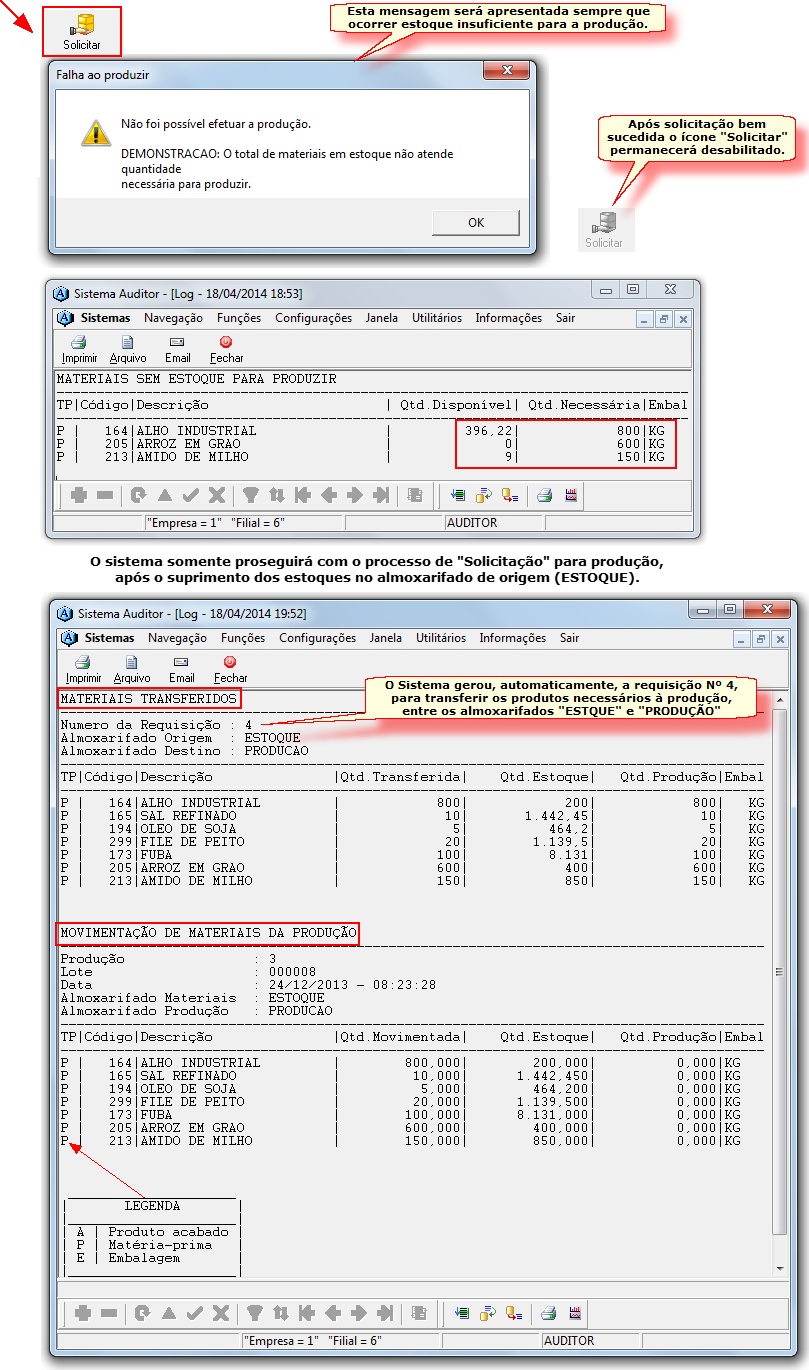Image resolution: width=809 pixels, height=1370 pixels.
Task: Click Sair in the 19:52 log window menu
Action: [x=569, y=638]
